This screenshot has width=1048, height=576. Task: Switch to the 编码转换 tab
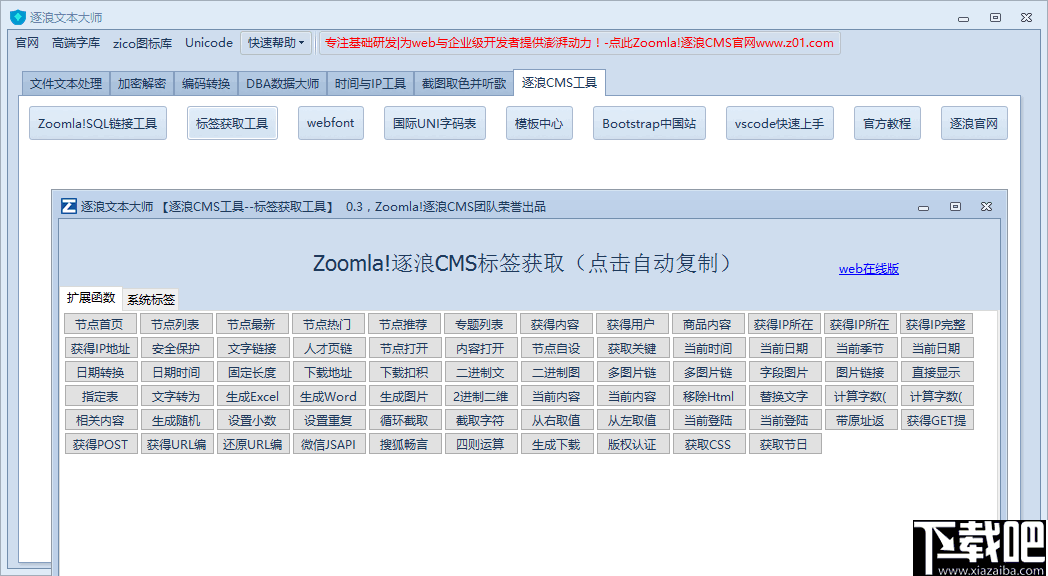(206, 84)
